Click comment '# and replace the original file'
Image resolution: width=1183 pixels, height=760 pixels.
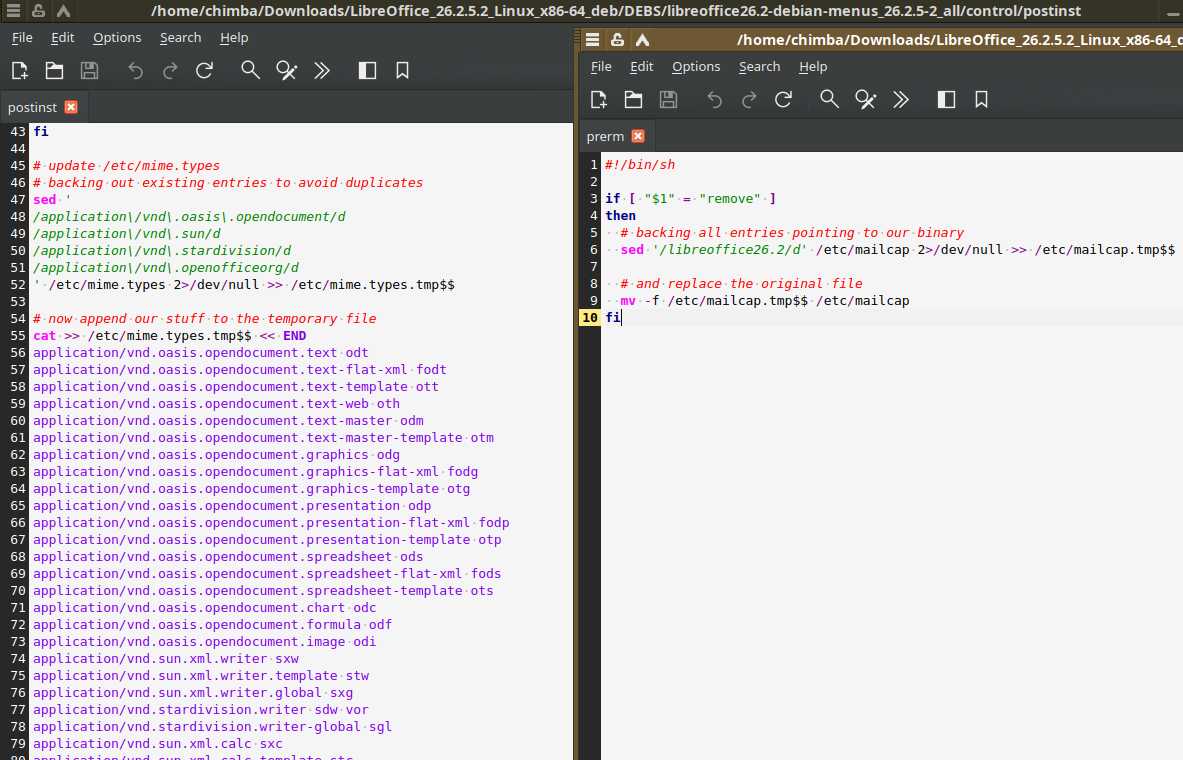click(741, 284)
